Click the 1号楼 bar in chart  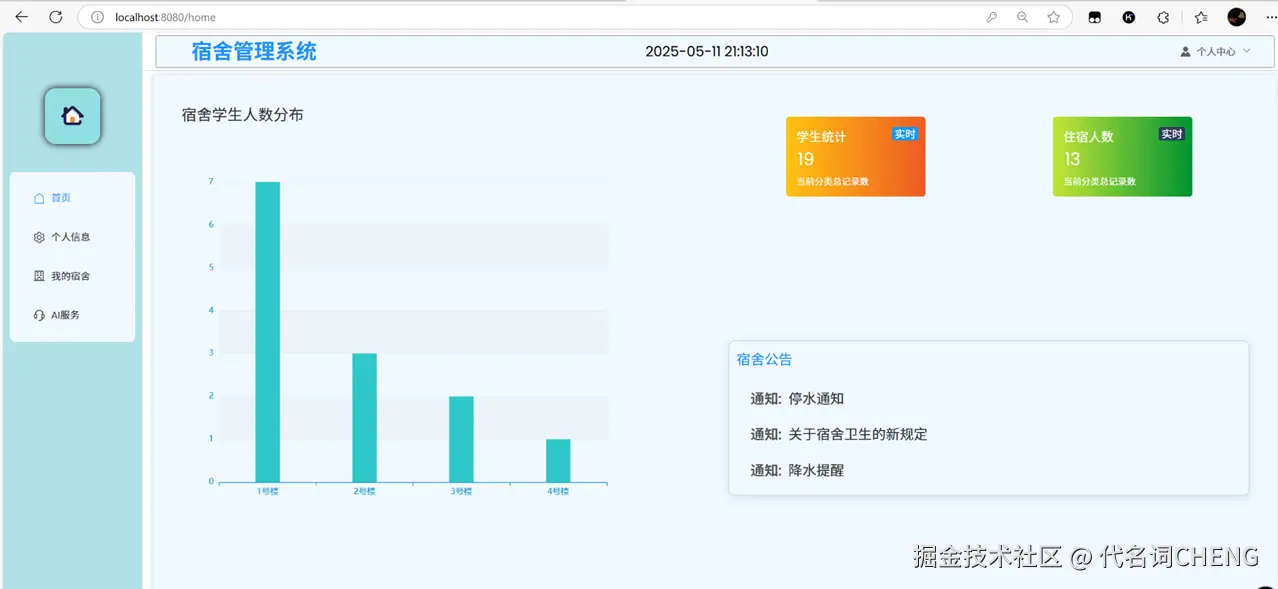(267, 332)
